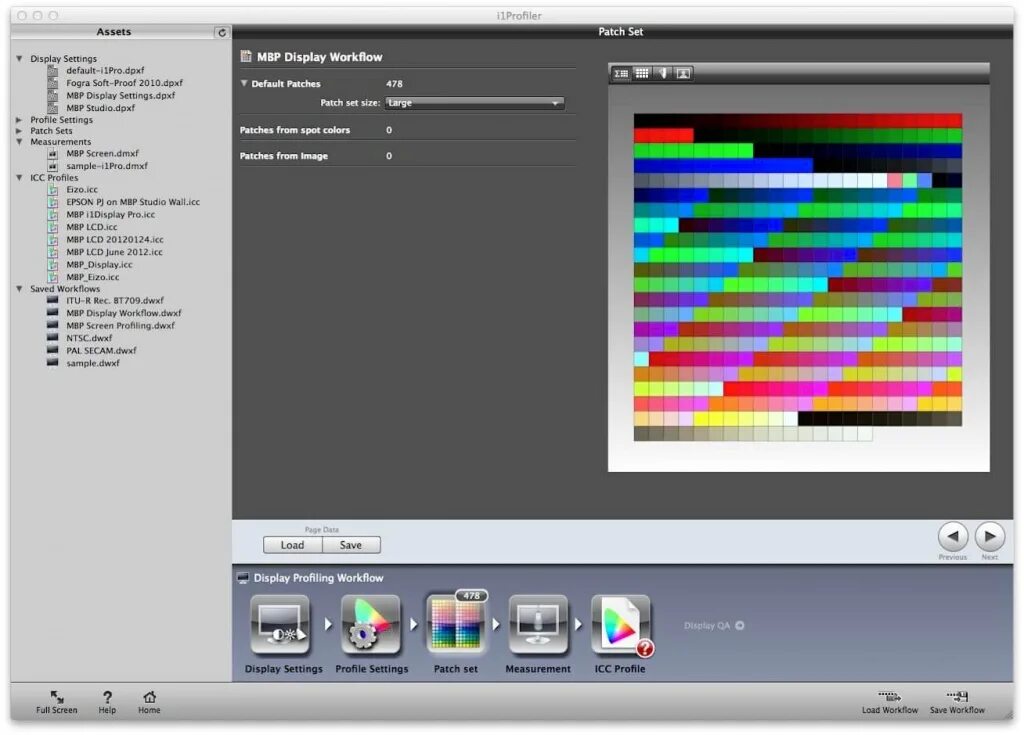
Task: Select MBP Studio.dpxf
Action: tap(100, 108)
